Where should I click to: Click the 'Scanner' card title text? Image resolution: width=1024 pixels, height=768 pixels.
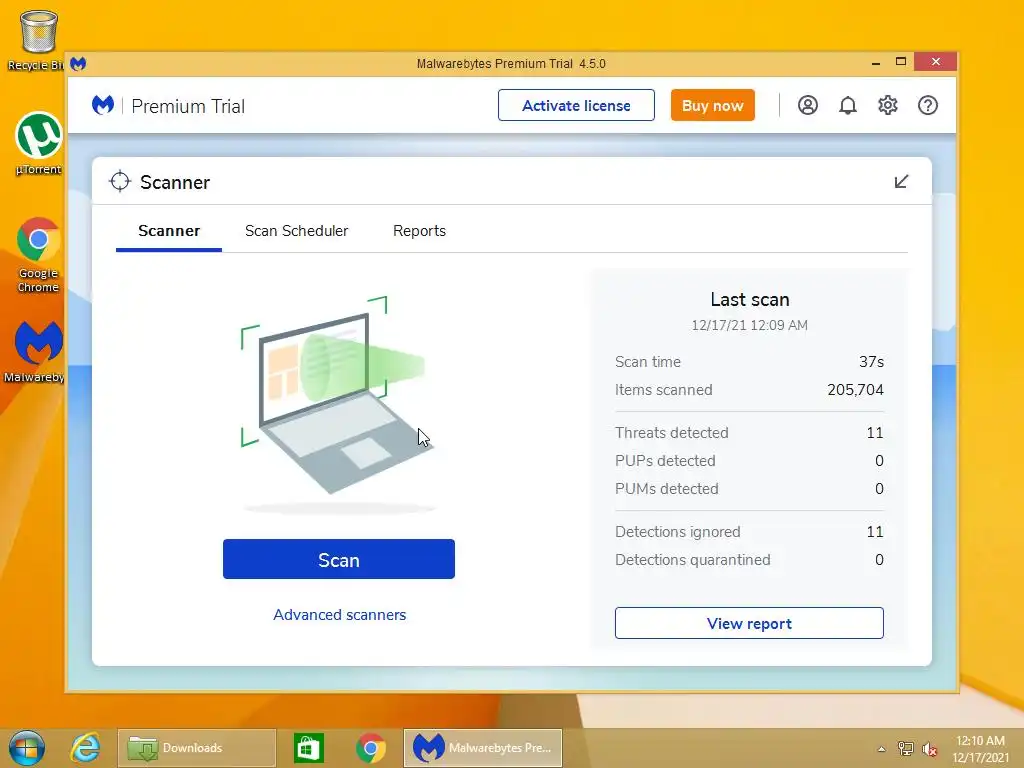click(175, 182)
